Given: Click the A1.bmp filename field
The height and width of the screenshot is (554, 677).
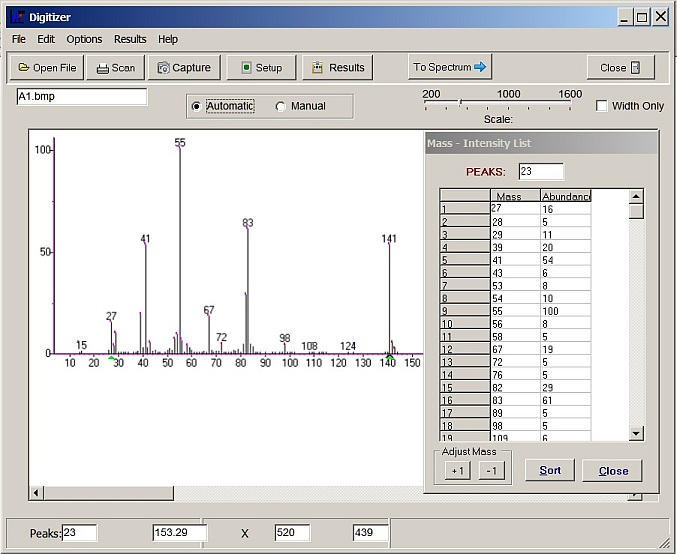Looking at the screenshot, I should pyautogui.click(x=81, y=97).
